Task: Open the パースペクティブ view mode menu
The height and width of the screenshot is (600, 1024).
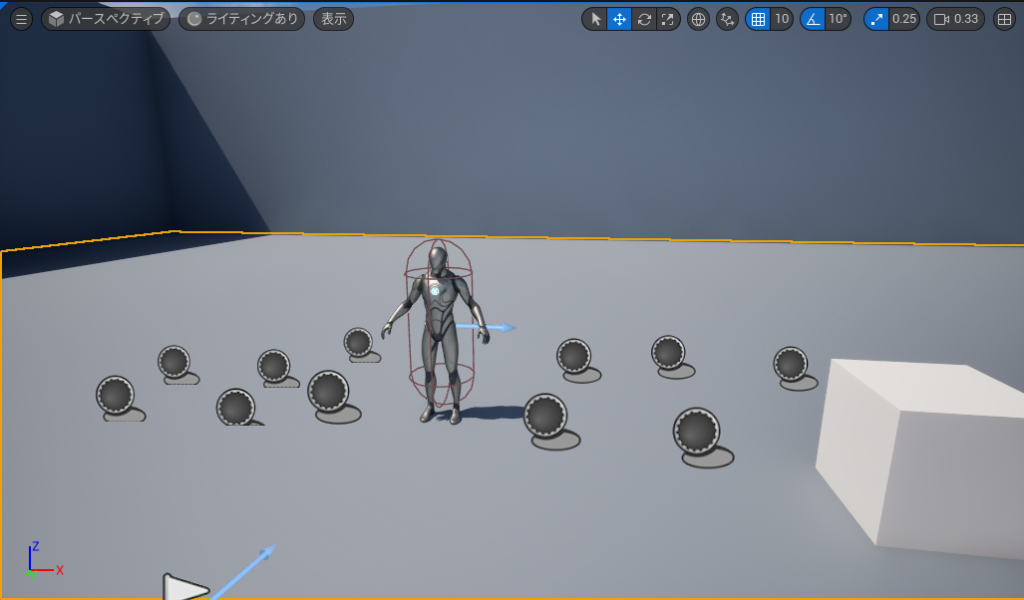Action: (x=106, y=19)
